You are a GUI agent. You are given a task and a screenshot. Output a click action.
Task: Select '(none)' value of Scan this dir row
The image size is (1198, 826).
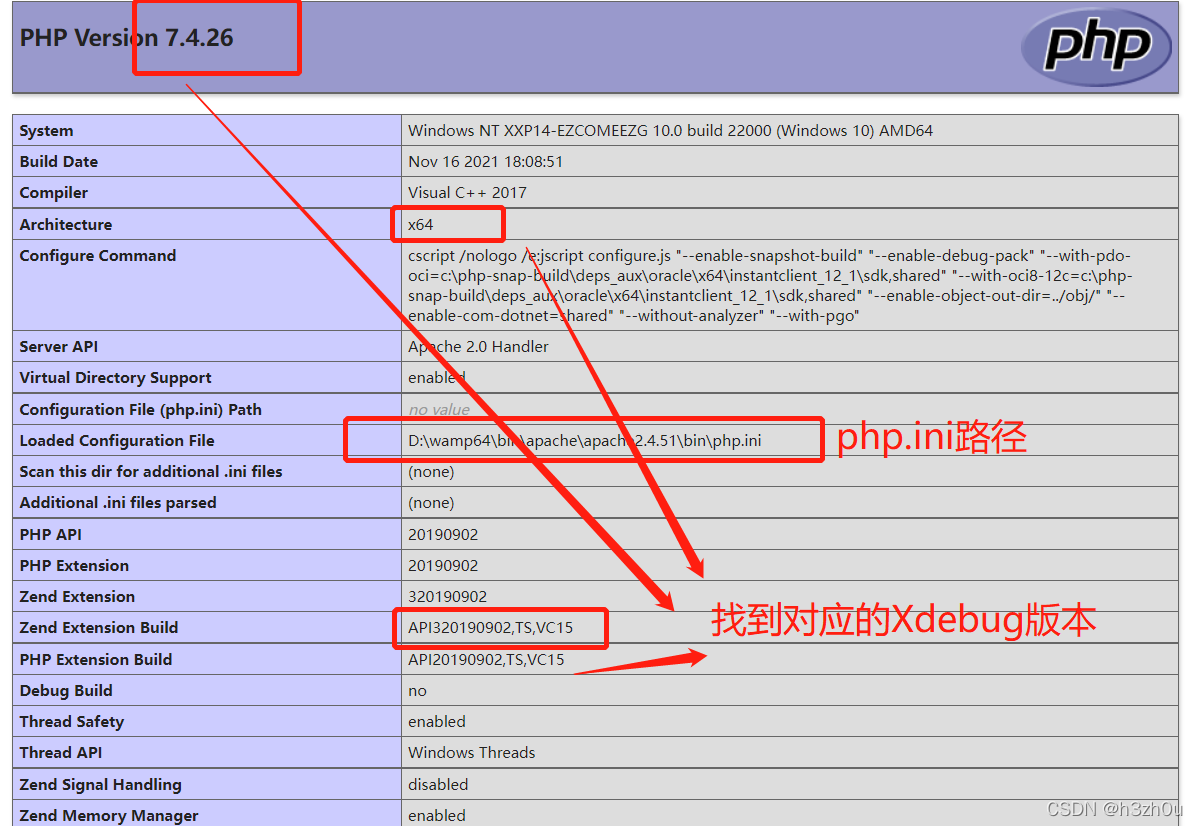click(431, 471)
